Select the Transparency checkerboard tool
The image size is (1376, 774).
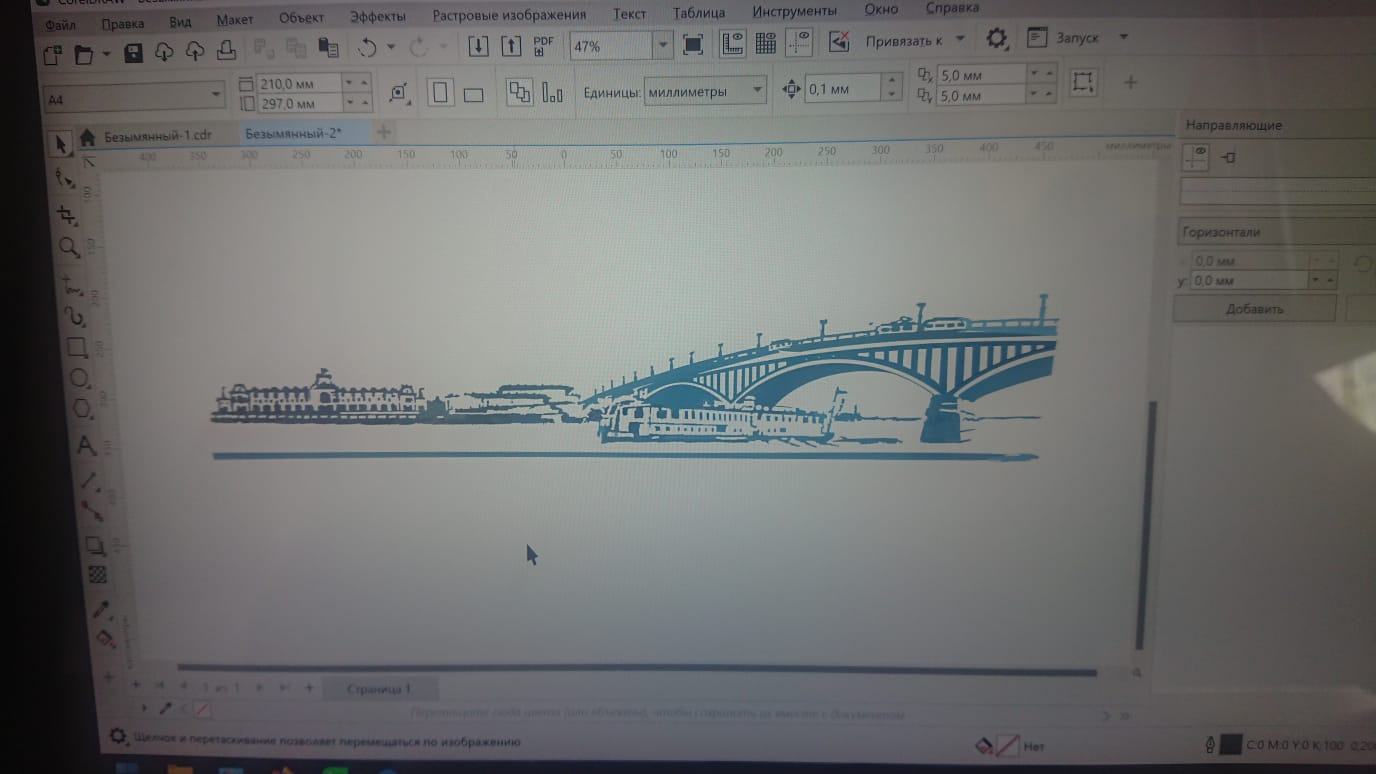click(x=98, y=575)
